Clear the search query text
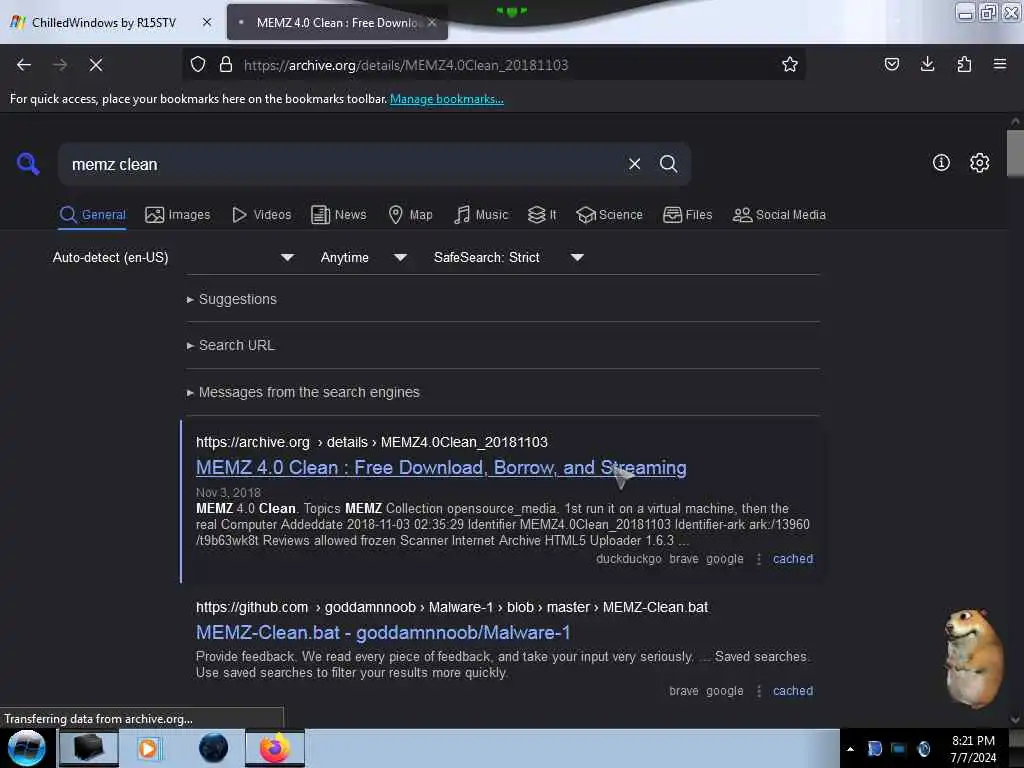Viewport: 1024px width, 768px height. point(634,164)
